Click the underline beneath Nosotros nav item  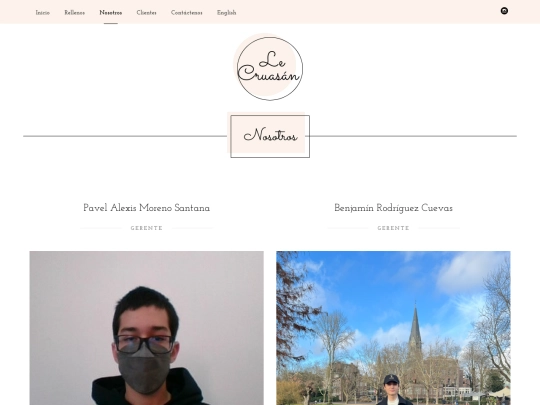[x=111, y=23]
